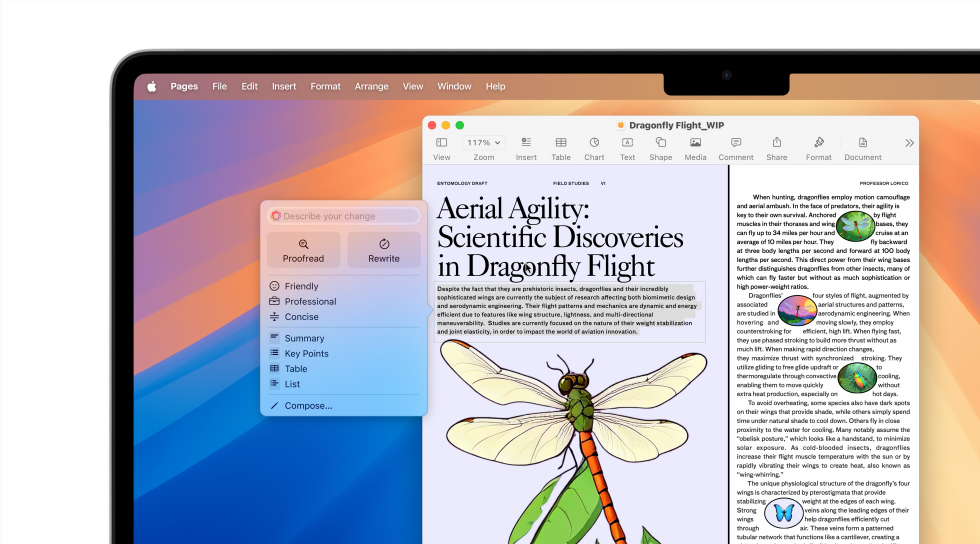Click the Share toolbar icon
Screen dimensions: 980x544
point(776,143)
